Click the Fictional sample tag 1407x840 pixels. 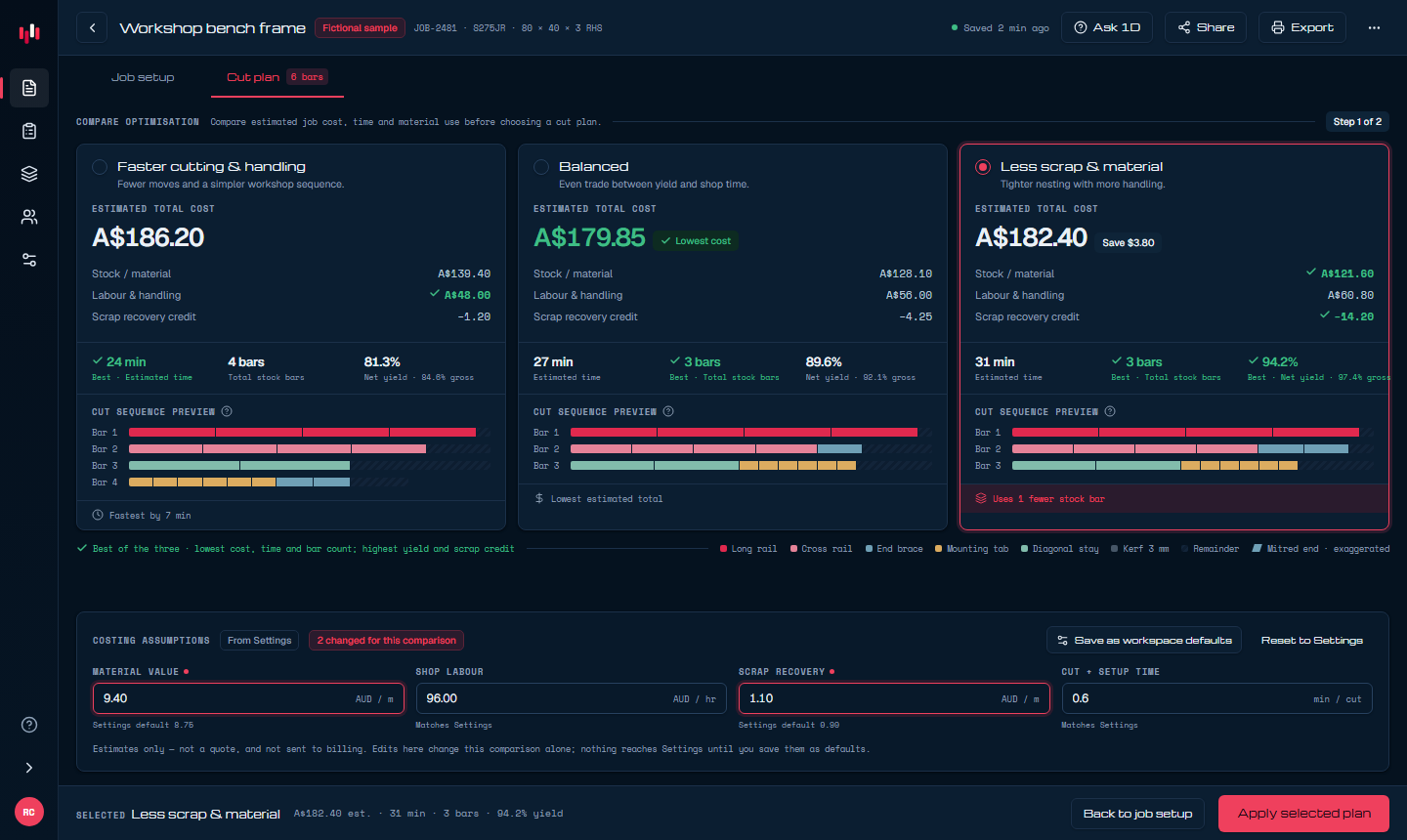360,28
